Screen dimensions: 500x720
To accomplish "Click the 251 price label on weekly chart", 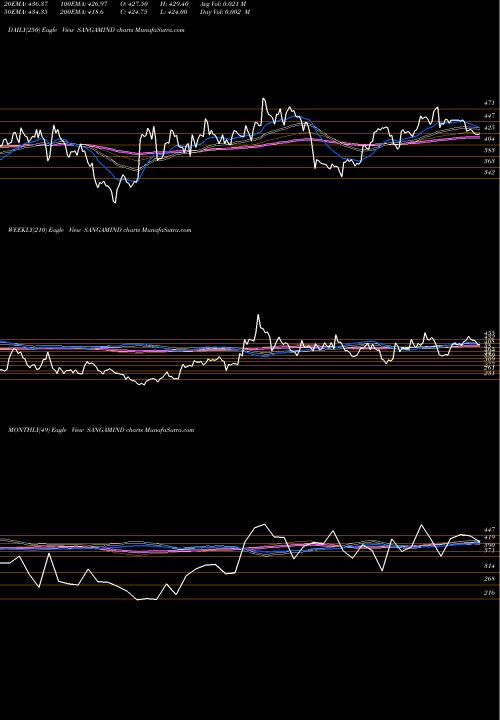I will 489,373.
